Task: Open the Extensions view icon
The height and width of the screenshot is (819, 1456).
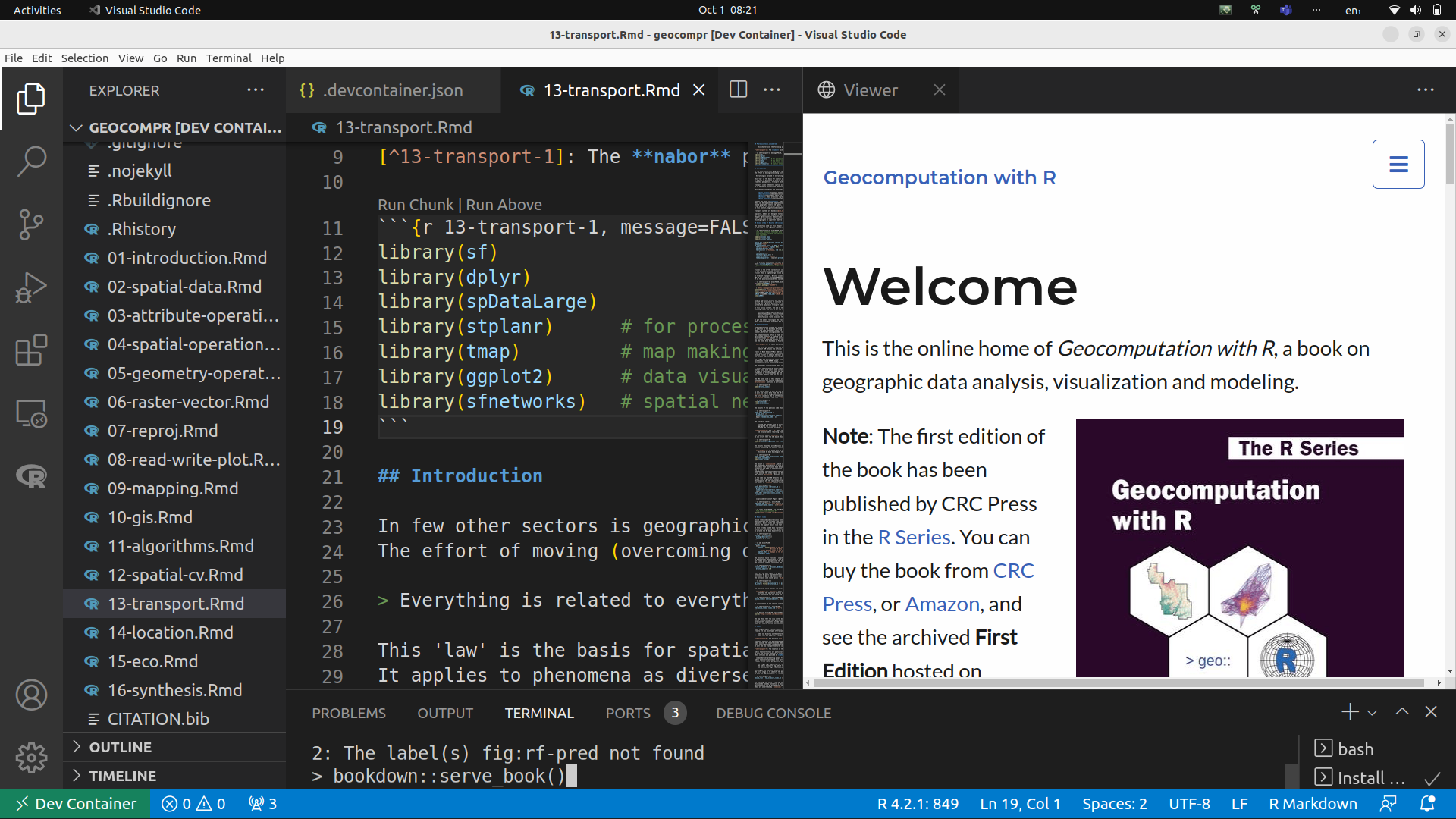Action: [31, 350]
